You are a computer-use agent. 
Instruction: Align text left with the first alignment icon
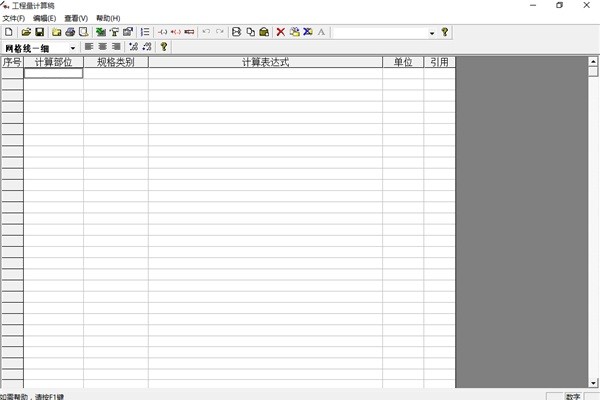pos(89,47)
